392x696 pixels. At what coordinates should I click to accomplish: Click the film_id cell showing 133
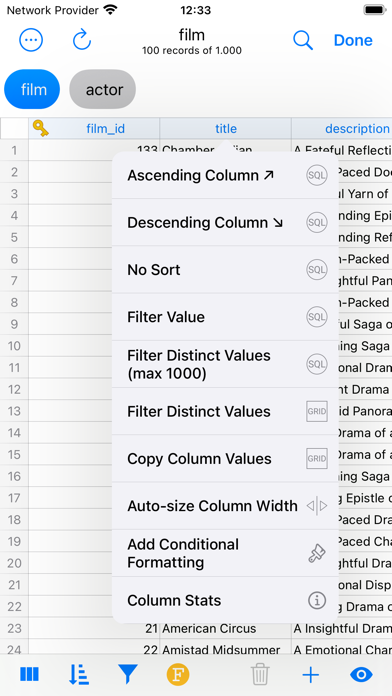pos(94,150)
